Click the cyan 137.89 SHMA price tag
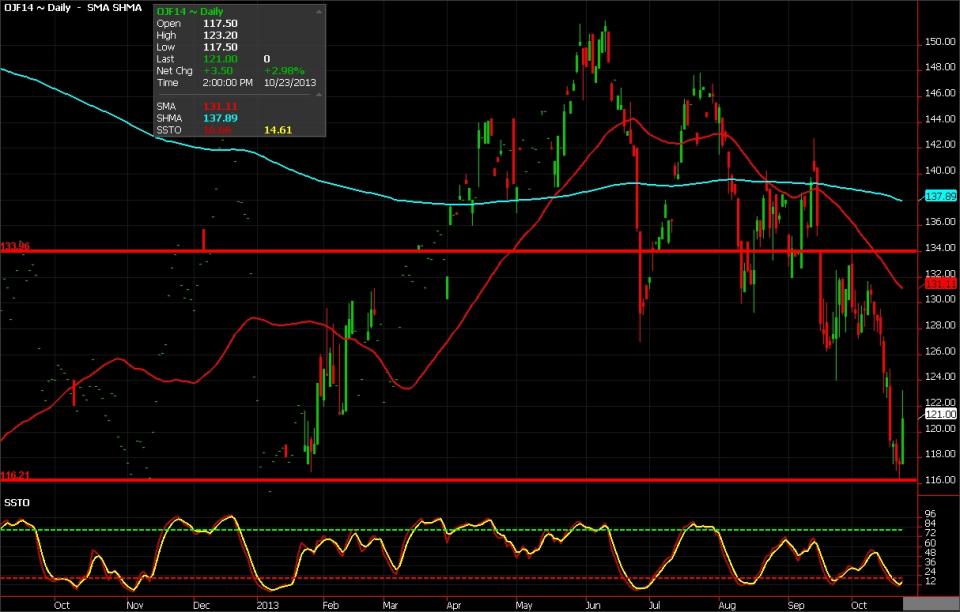Viewport: 960px width, 612px height. click(941, 197)
